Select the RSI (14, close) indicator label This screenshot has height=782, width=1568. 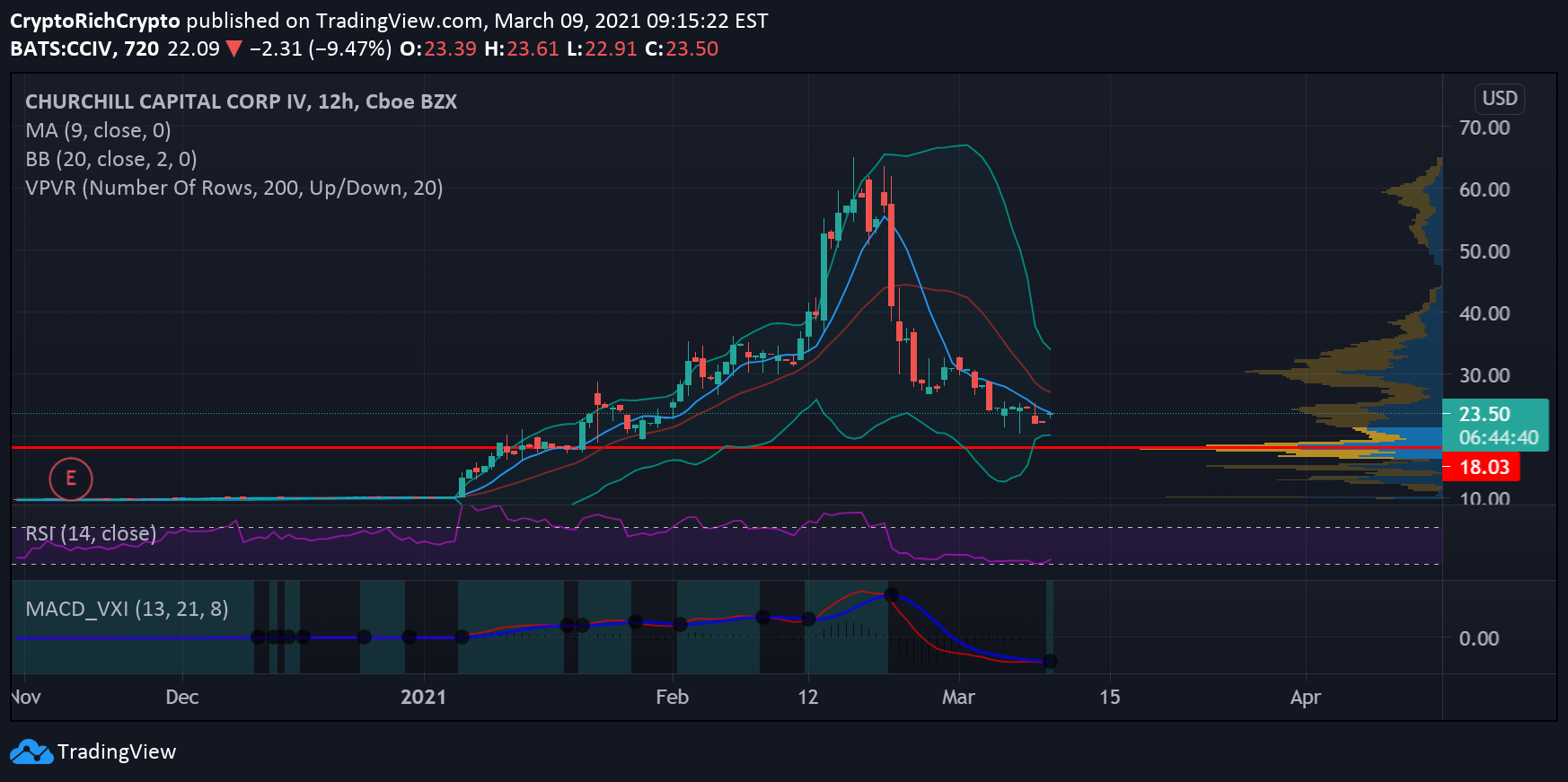point(91,533)
